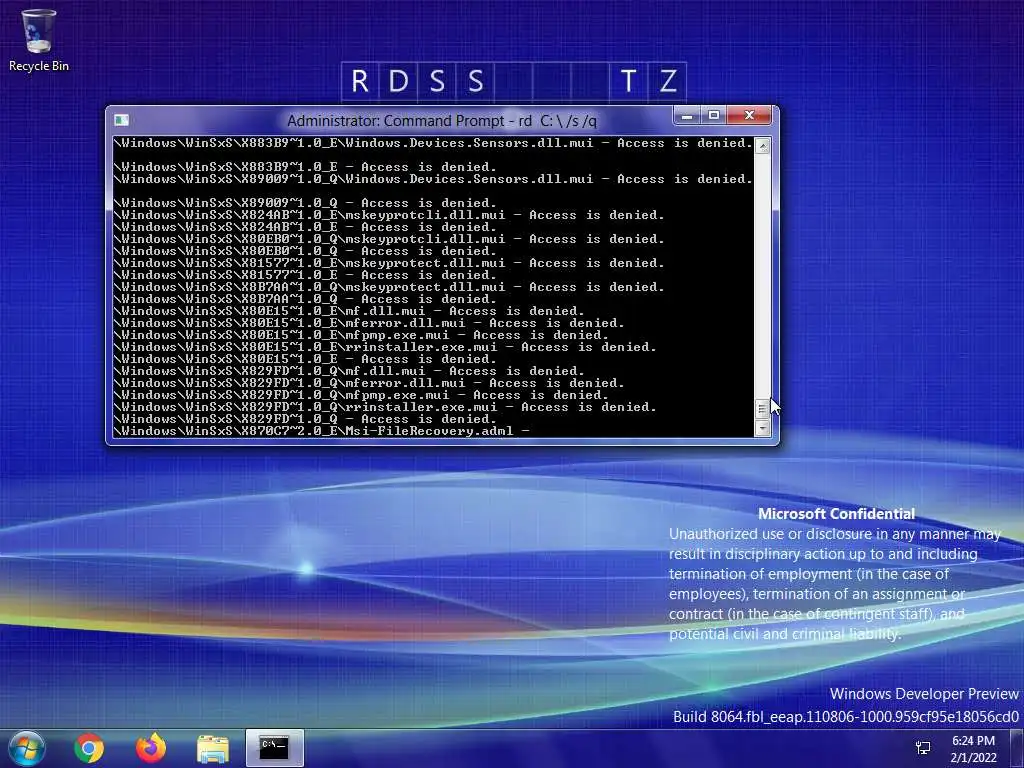Minimize the Command Prompt window

686,116
